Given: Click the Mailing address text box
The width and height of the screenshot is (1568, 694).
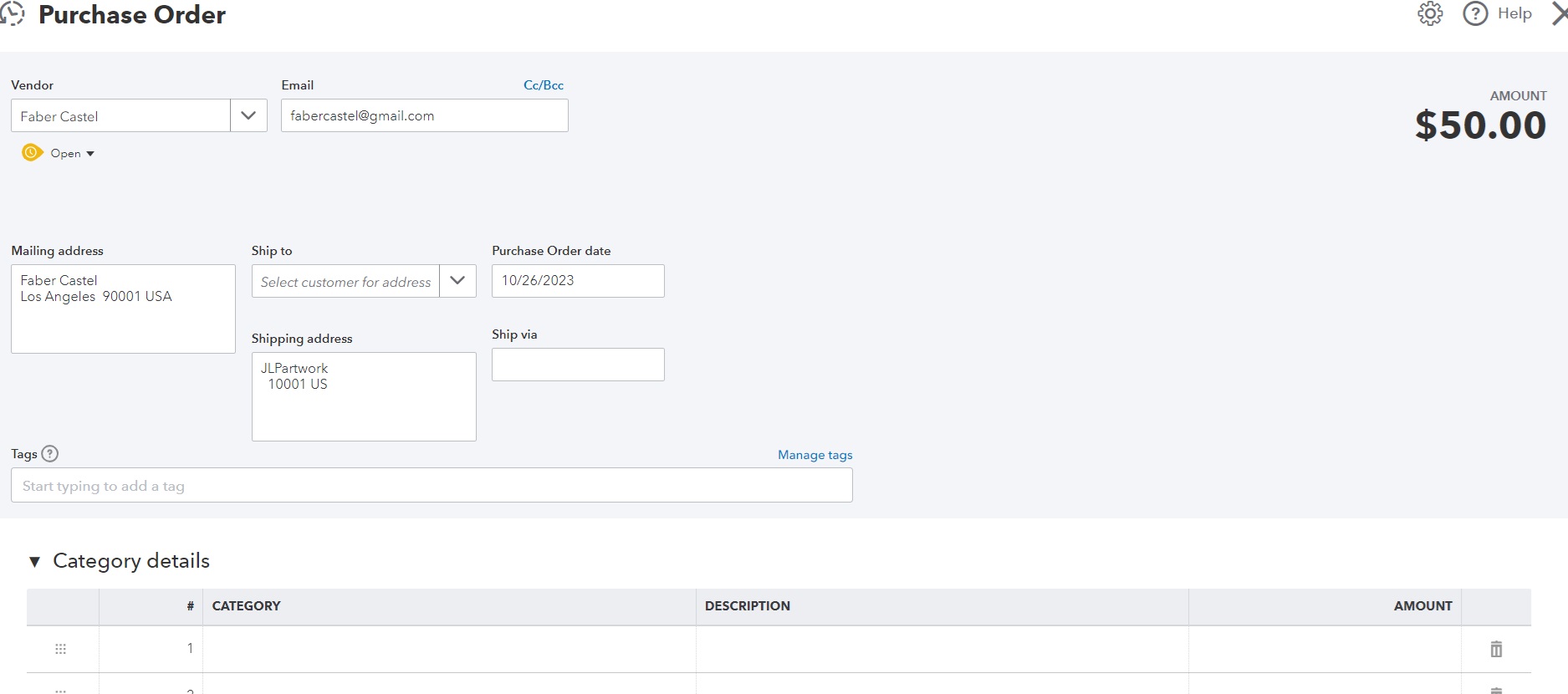Looking at the screenshot, I should point(123,309).
